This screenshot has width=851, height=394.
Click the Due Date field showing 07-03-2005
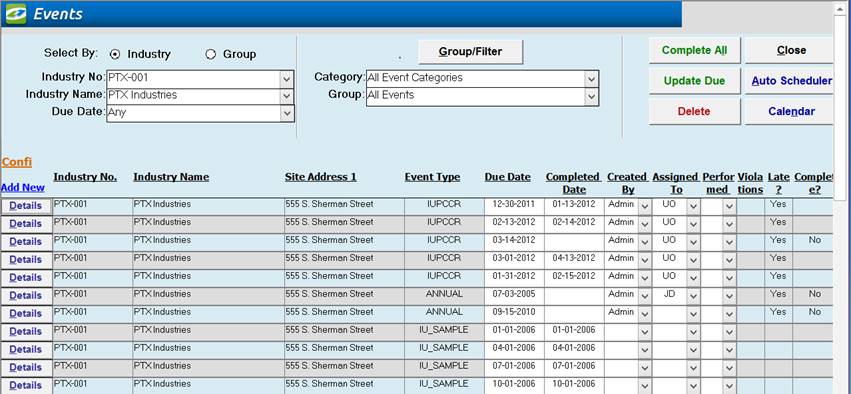pos(514,294)
